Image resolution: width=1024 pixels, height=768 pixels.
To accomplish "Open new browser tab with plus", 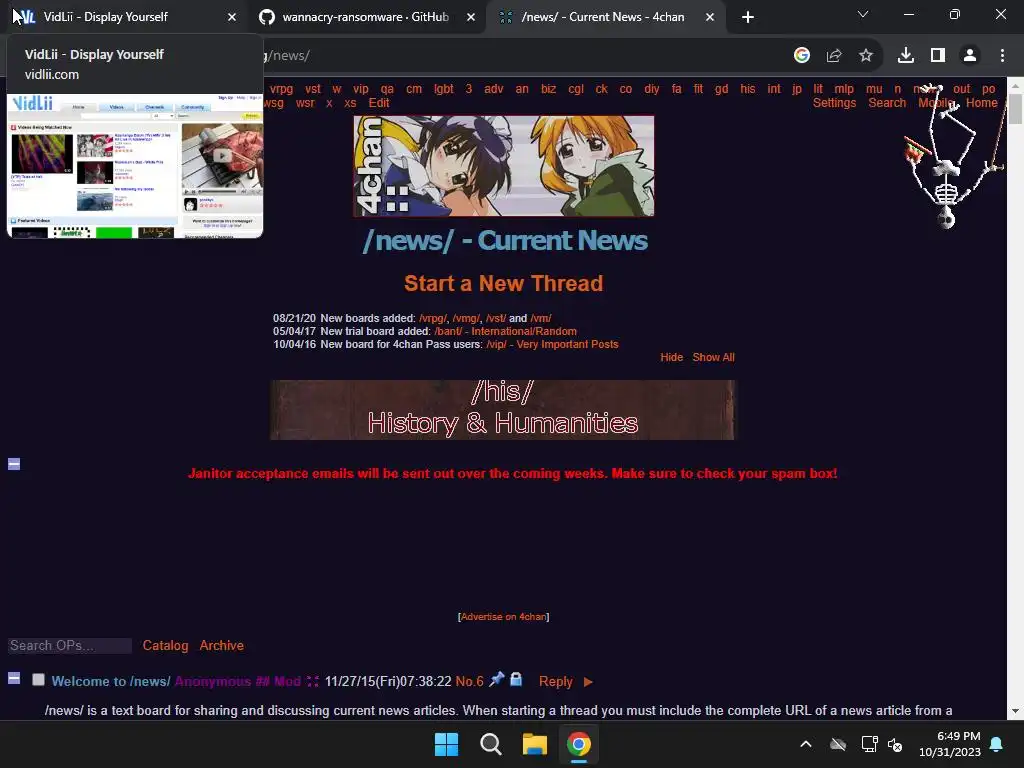I will pos(748,17).
